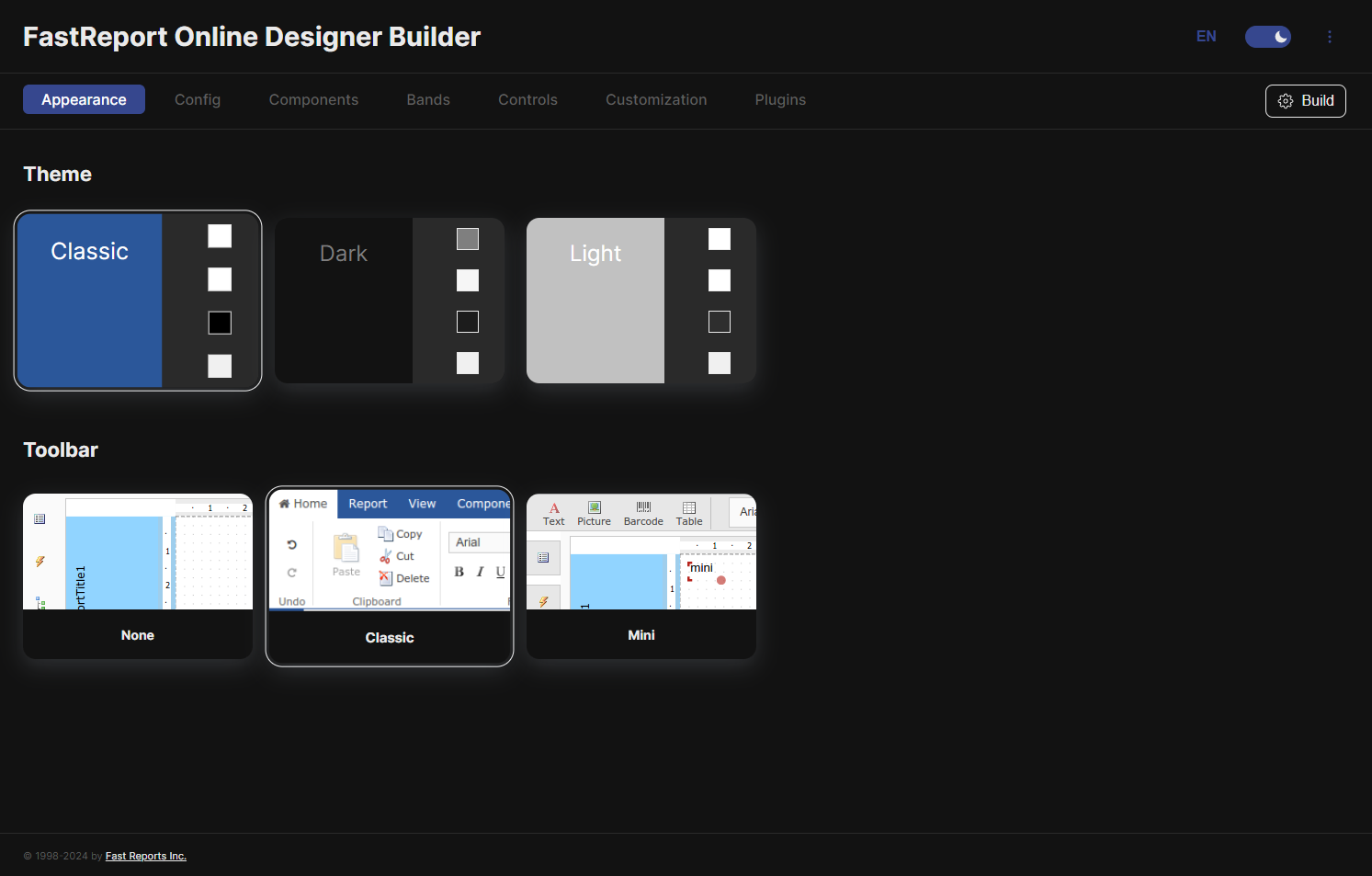1372x876 pixels.
Task: Toggle the dark mode switch
Action: (1267, 37)
